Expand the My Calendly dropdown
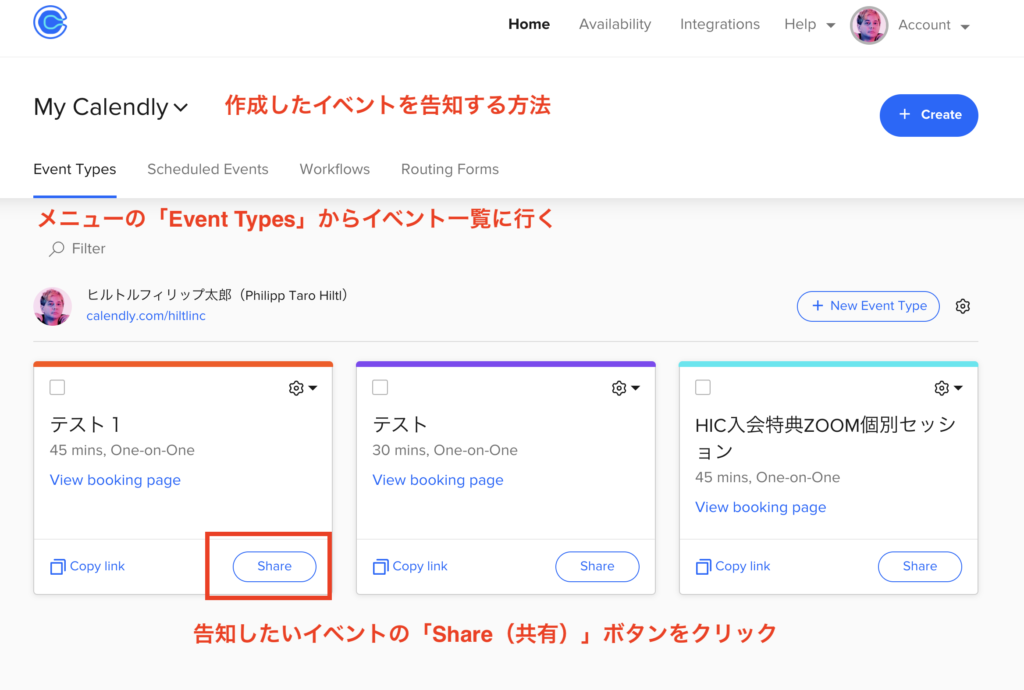 point(111,107)
